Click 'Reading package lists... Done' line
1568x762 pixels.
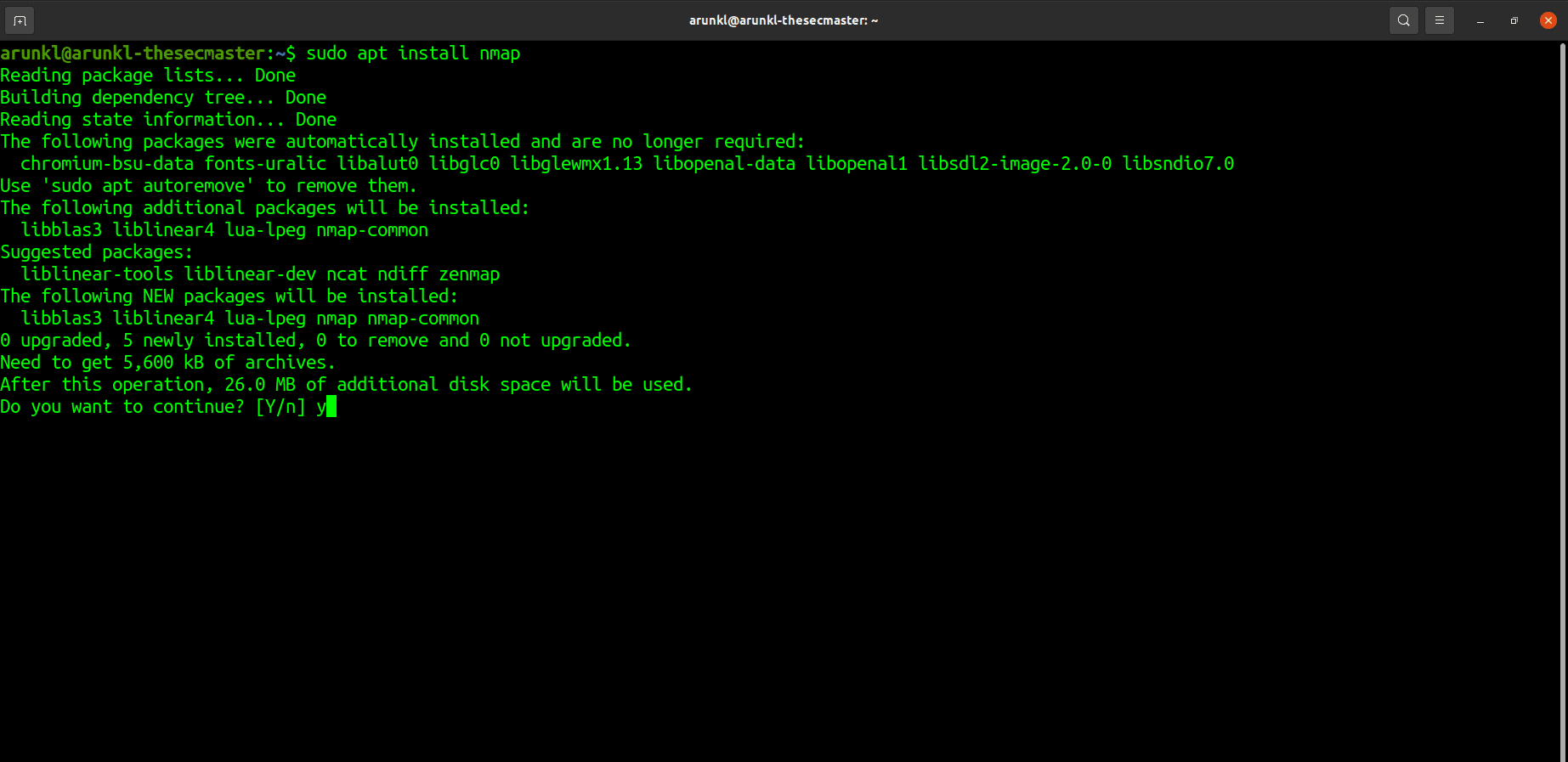148,76
